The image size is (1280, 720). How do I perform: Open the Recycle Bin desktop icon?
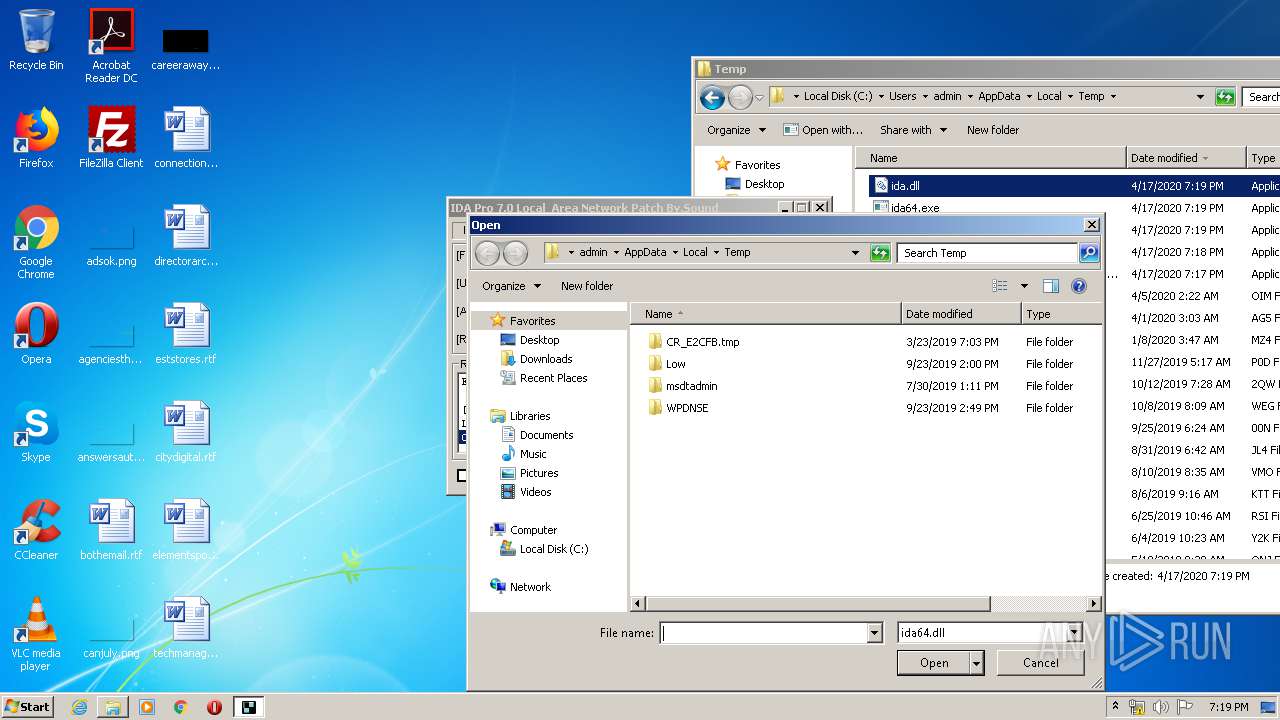click(36, 40)
